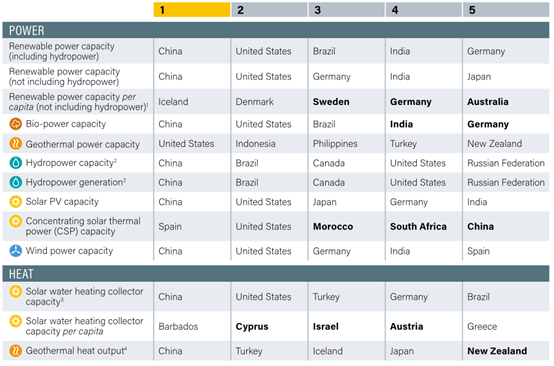Click bold Morocco in the CSP capacity row
Image resolution: width=554 pixels, height=366 pixels.
coord(333,226)
